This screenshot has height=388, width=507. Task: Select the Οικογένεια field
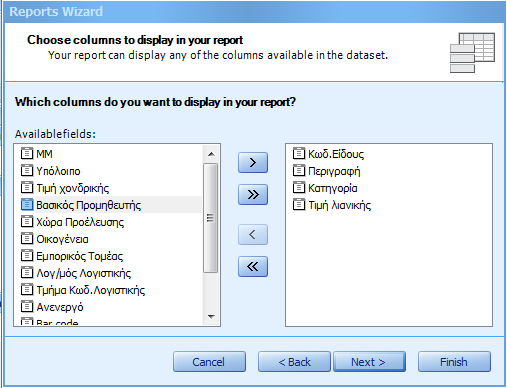pos(62,239)
